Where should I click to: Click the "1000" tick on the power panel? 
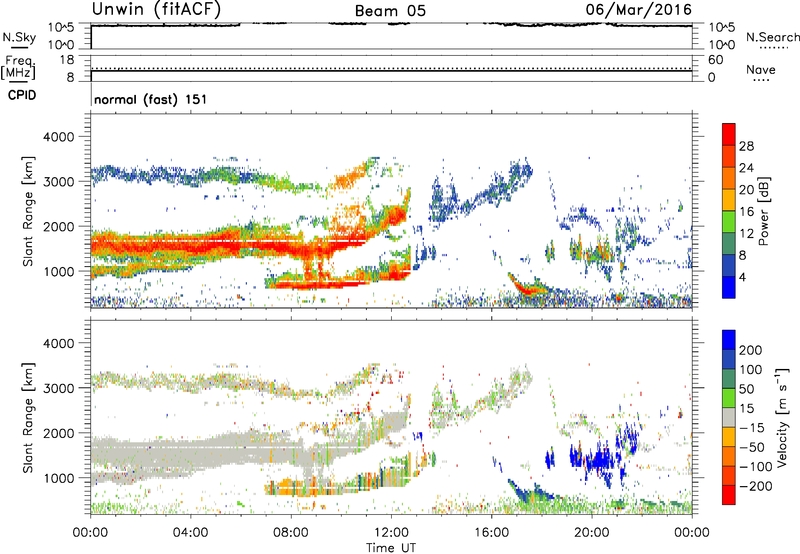pos(59,271)
